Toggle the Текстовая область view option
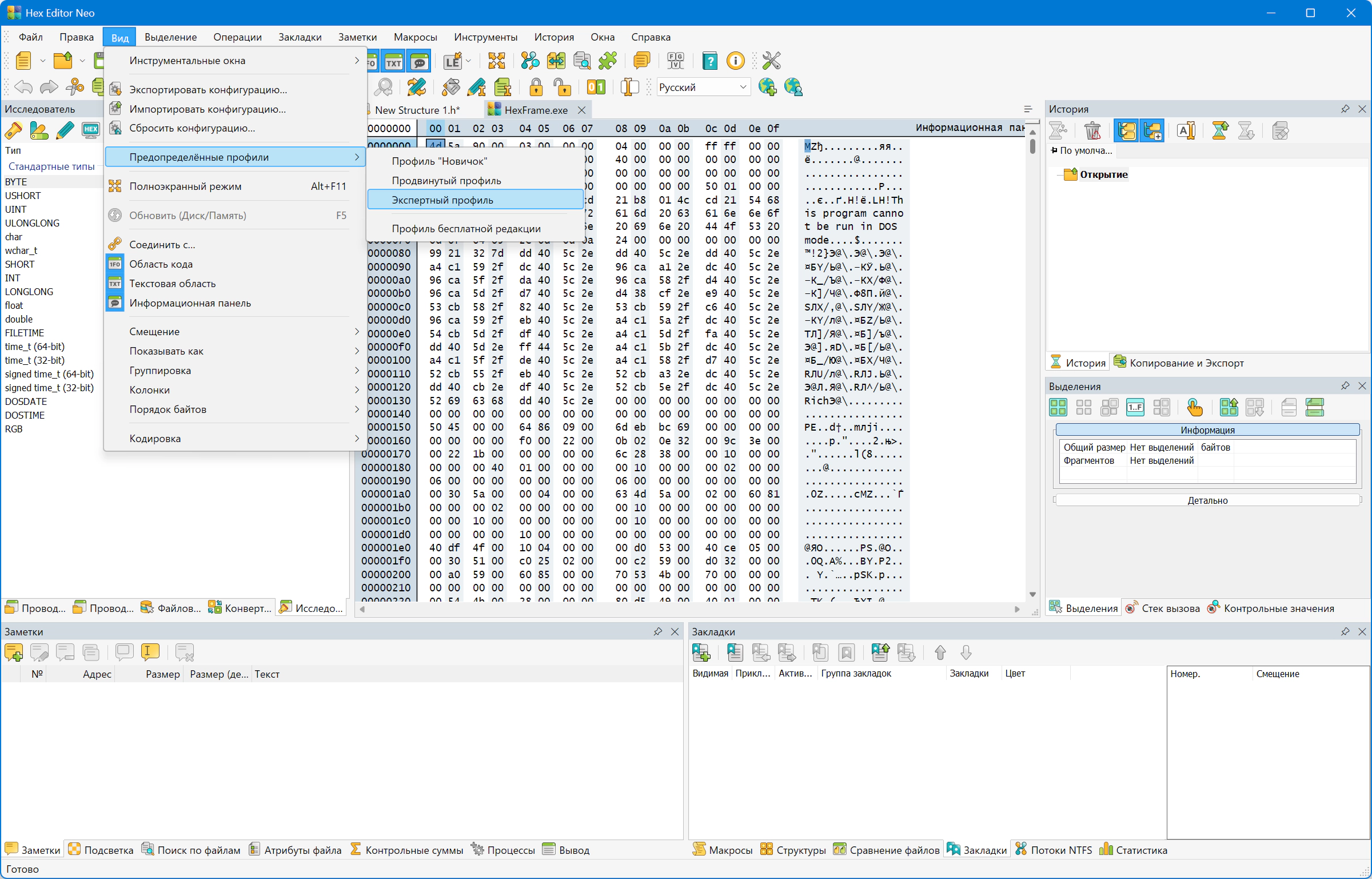 (x=172, y=284)
